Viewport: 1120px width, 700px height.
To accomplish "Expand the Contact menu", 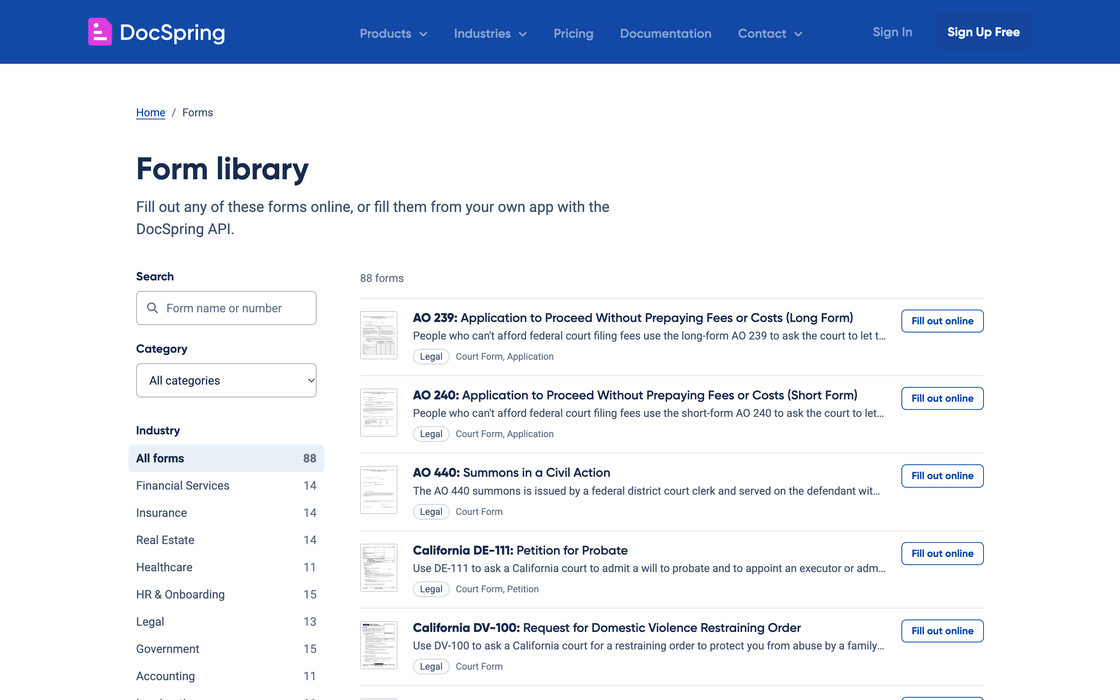I will point(770,34).
